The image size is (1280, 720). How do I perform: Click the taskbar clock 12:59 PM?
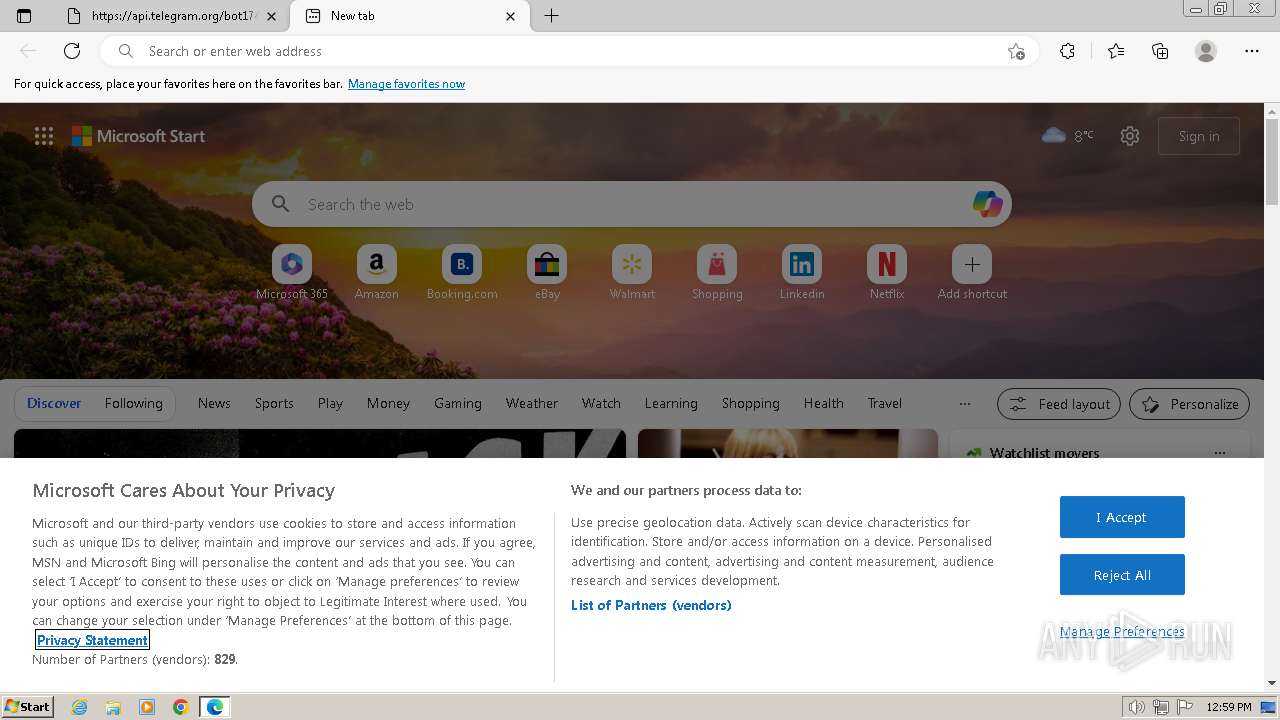1229,707
